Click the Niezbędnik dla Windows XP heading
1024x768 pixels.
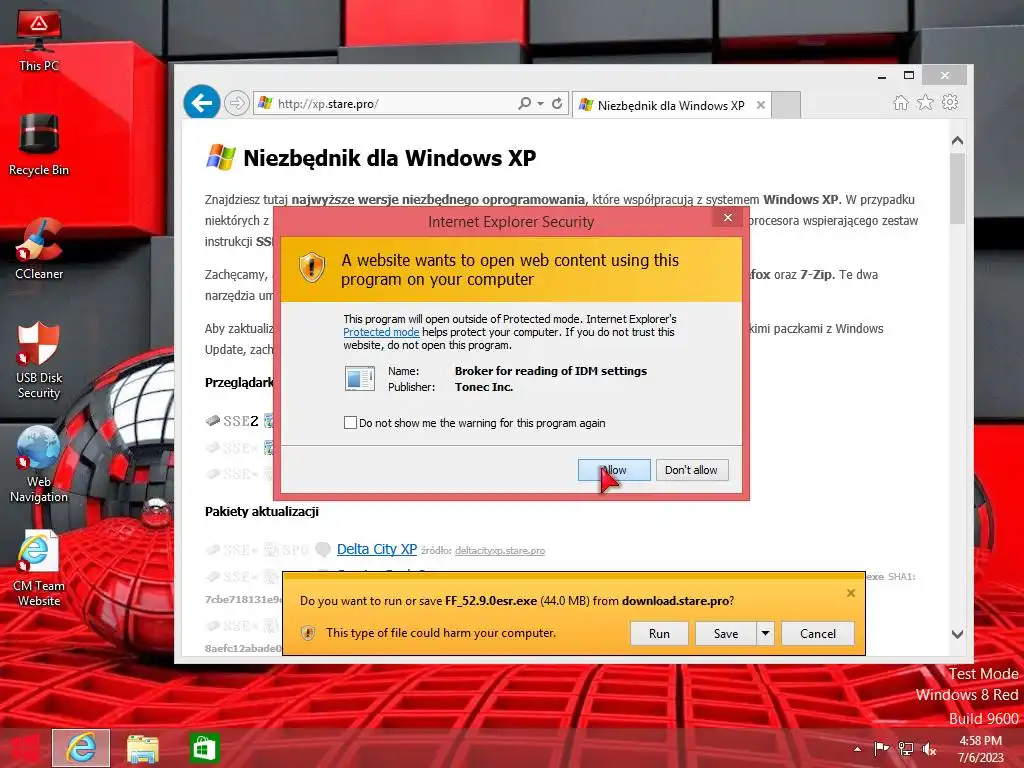tap(389, 158)
